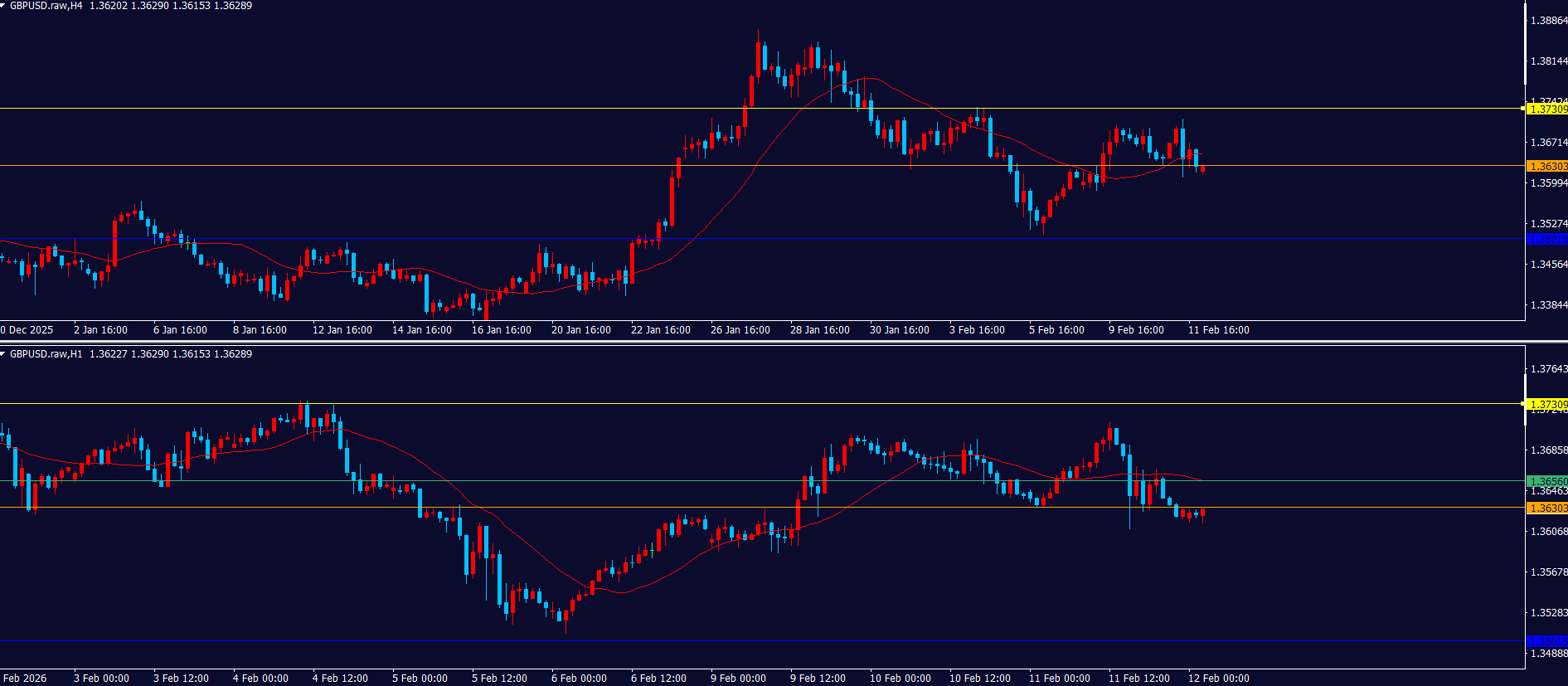Click the 1.35678 level on H1 price scale
This screenshot has width=1568, height=686.
point(1548,572)
